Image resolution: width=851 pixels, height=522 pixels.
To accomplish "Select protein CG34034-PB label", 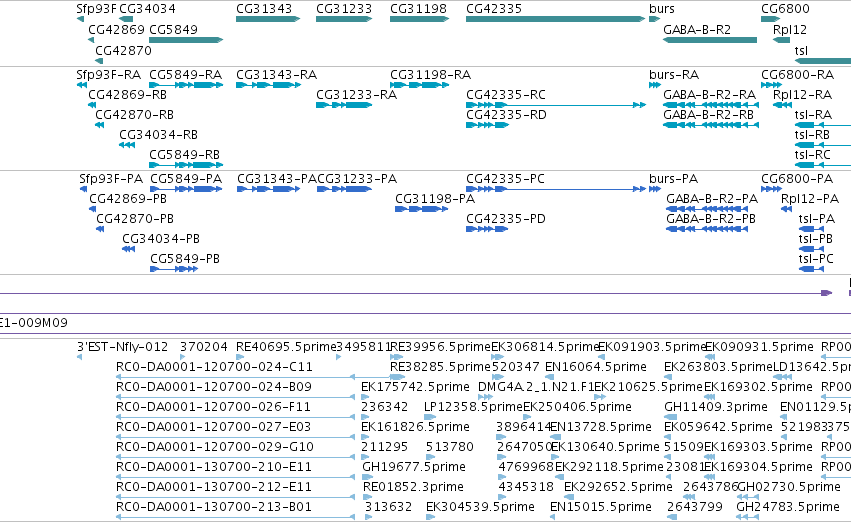I will point(161,239).
